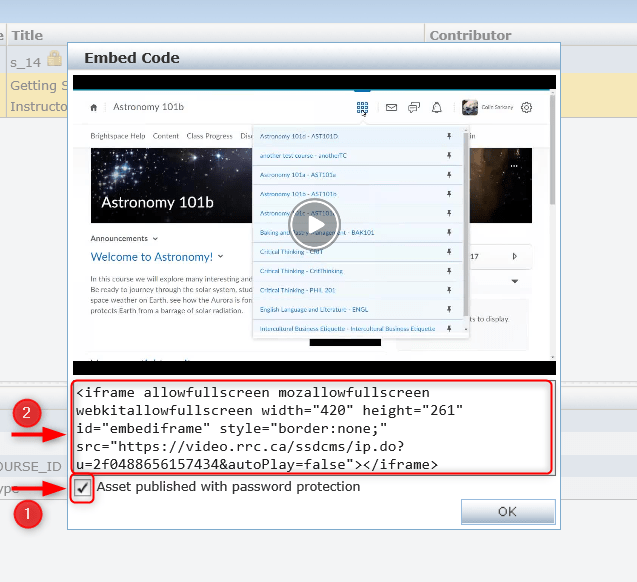Open the bell notifications icon
637x582 pixels.
coord(437,107)
